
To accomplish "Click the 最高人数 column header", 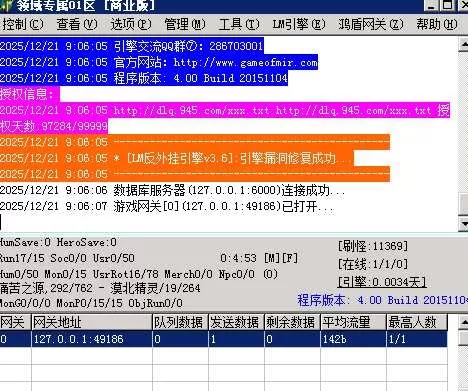I will coord(417,322).
